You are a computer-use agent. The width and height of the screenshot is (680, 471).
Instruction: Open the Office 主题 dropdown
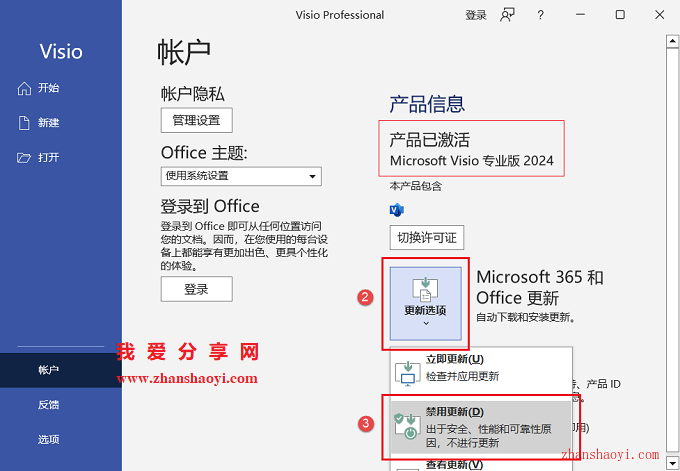click(x=241, y=176)
